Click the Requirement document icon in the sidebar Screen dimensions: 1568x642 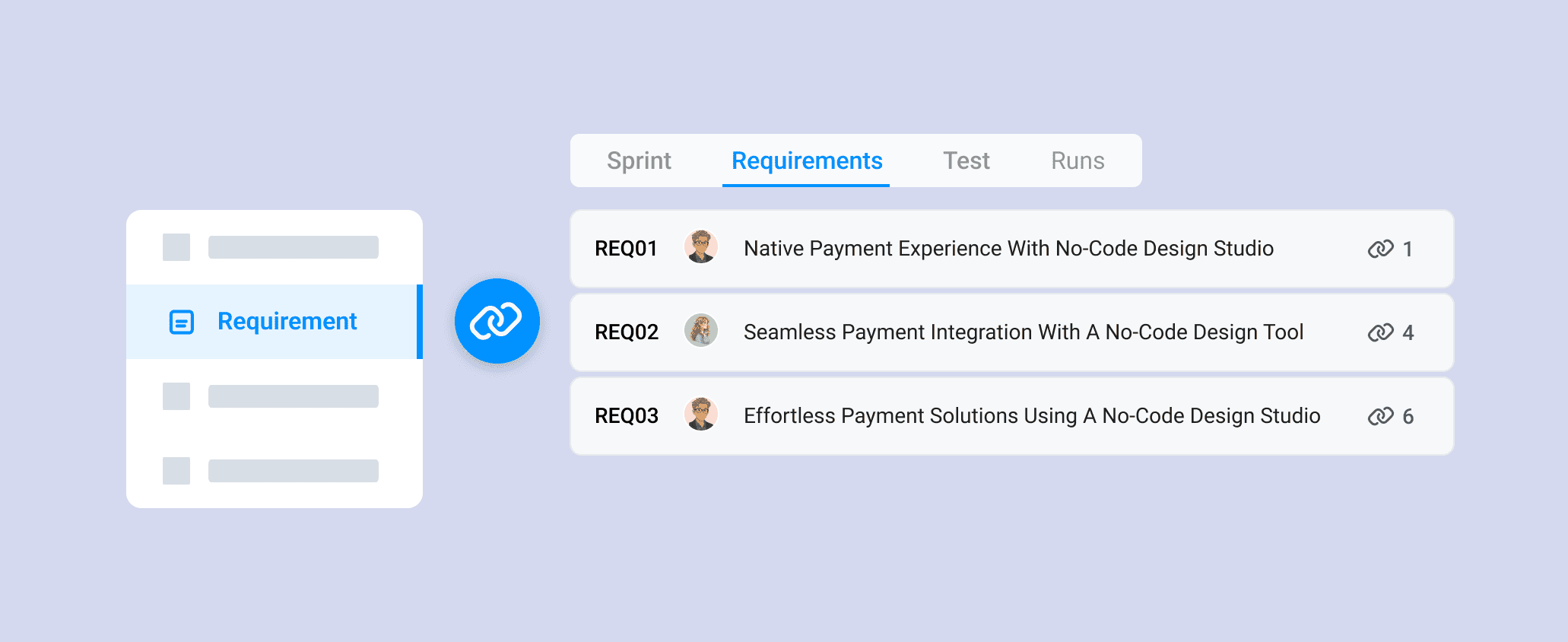pyautogui.click(x=181, y=322)
